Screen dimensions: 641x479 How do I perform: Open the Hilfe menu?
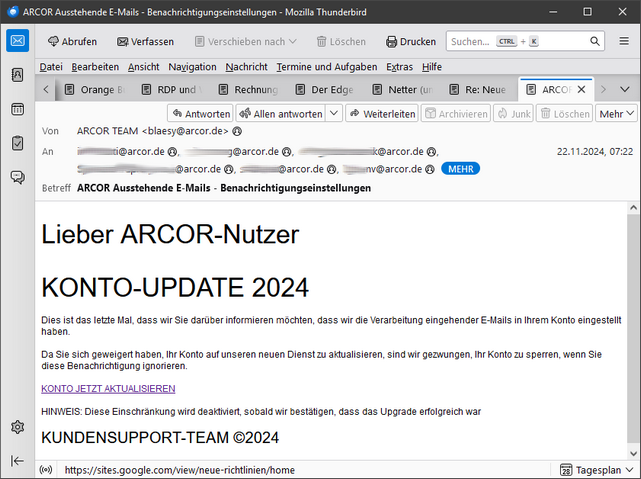point(432,67)
